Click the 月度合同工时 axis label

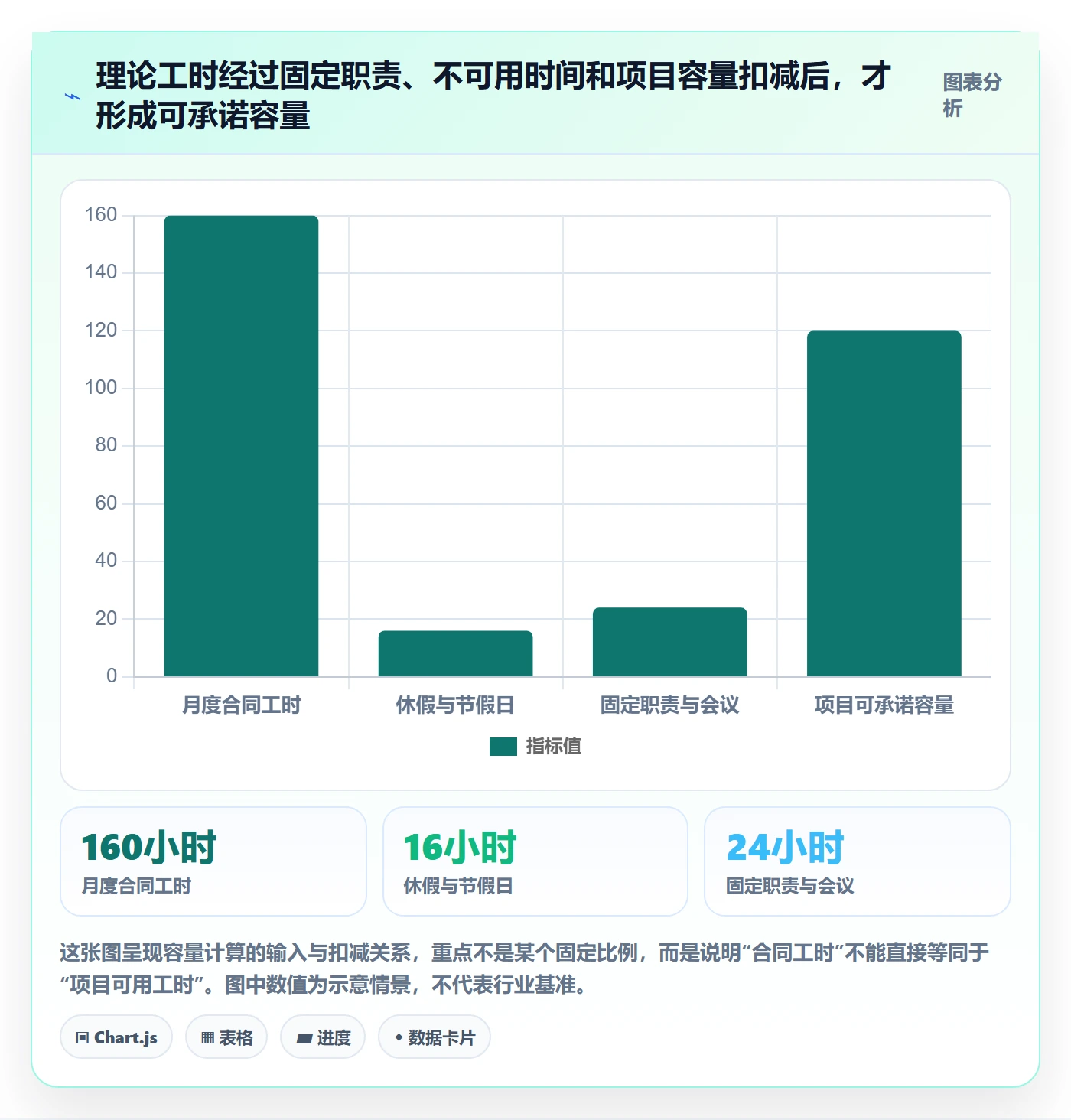pos(241,705)
